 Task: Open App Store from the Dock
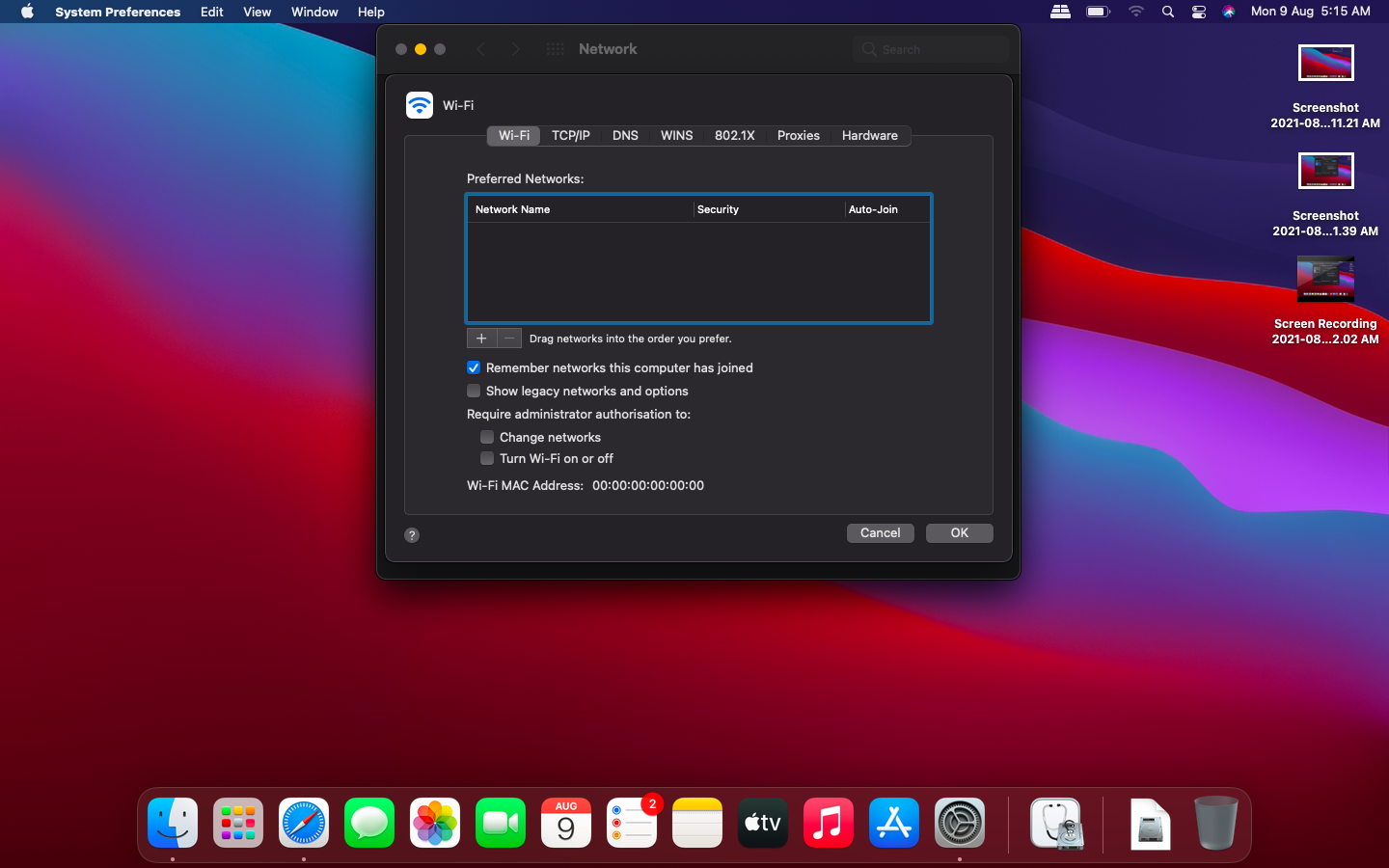(x=894, y=823)
